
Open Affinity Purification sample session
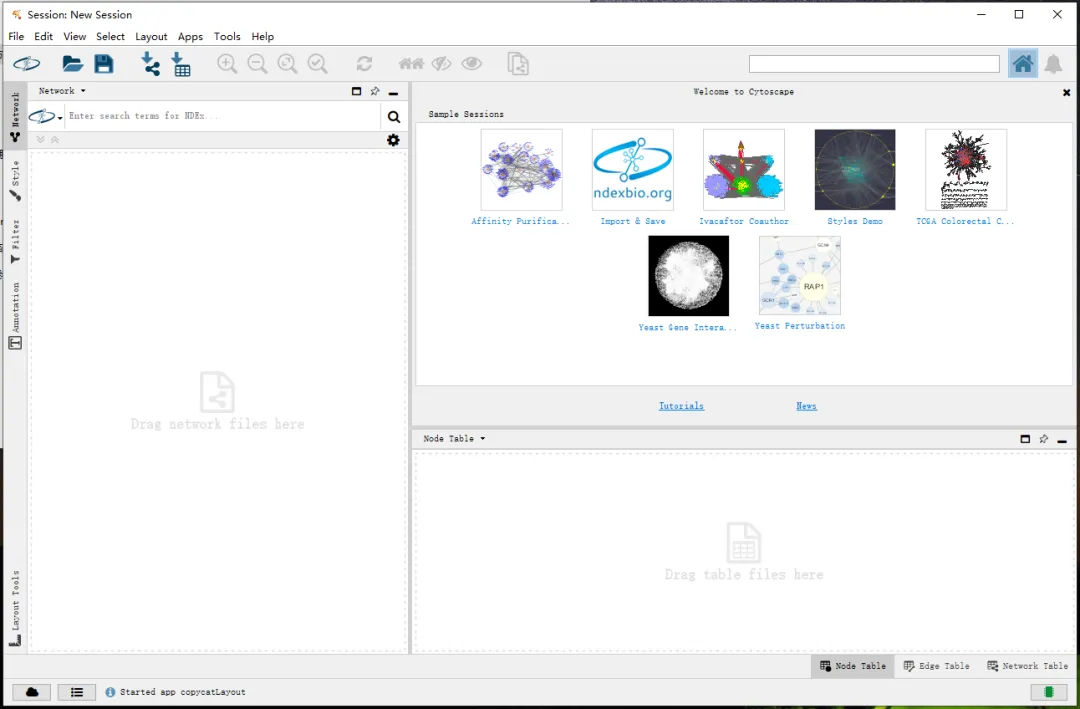tap(521, 169)
